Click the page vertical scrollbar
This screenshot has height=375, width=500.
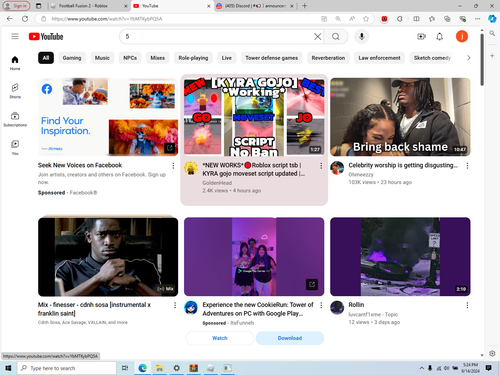point(482,59)
